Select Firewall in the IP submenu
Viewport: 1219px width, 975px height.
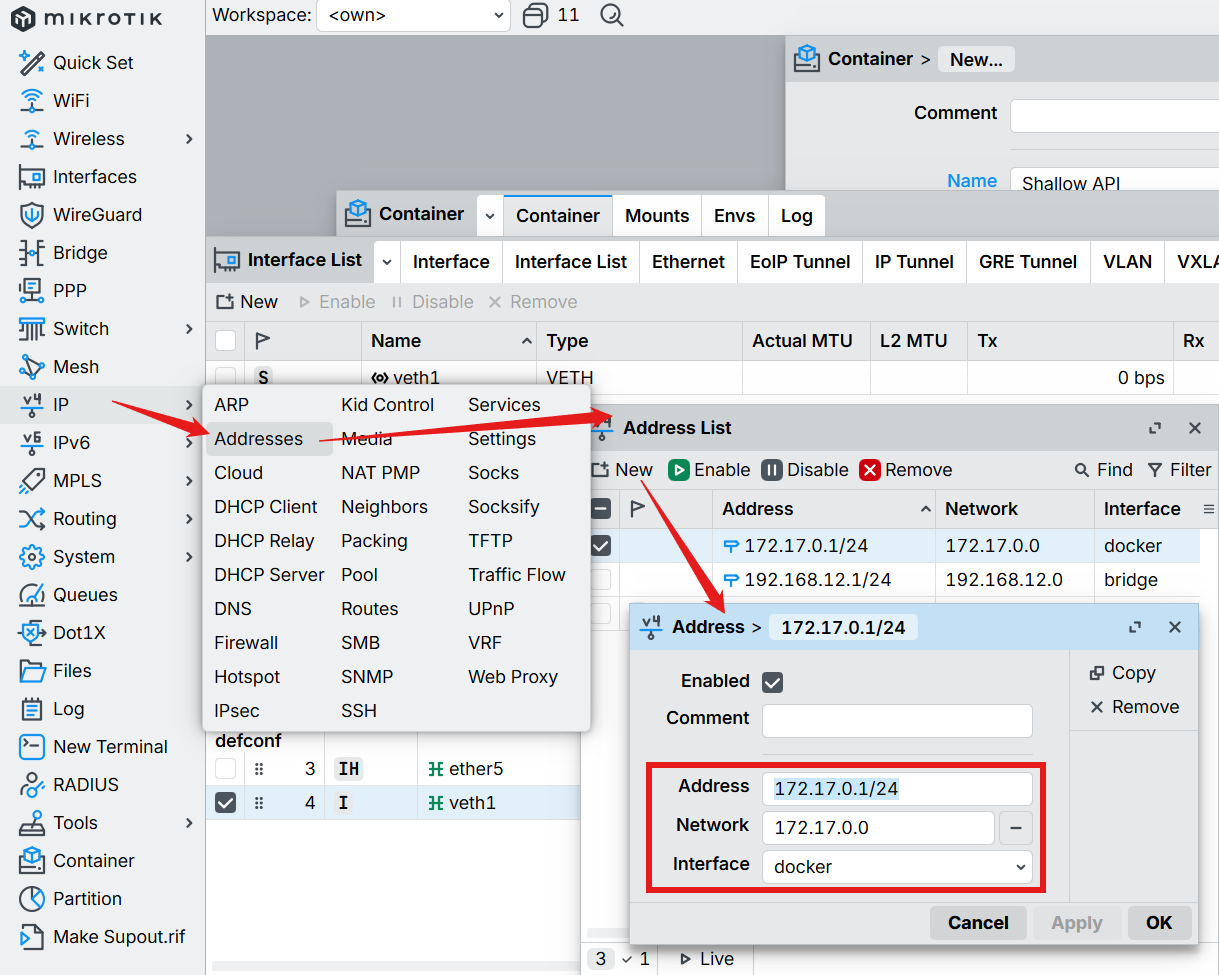246,643
